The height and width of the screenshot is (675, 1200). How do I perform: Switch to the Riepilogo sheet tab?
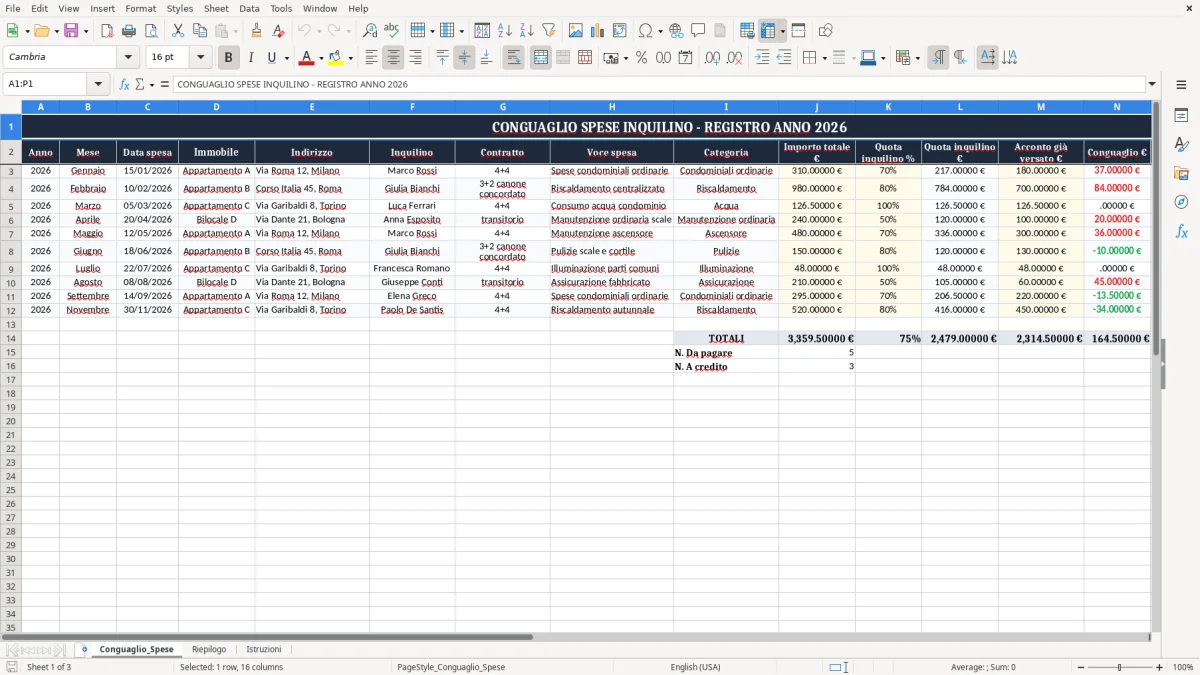pyautogui.click(x=209, y=649)
